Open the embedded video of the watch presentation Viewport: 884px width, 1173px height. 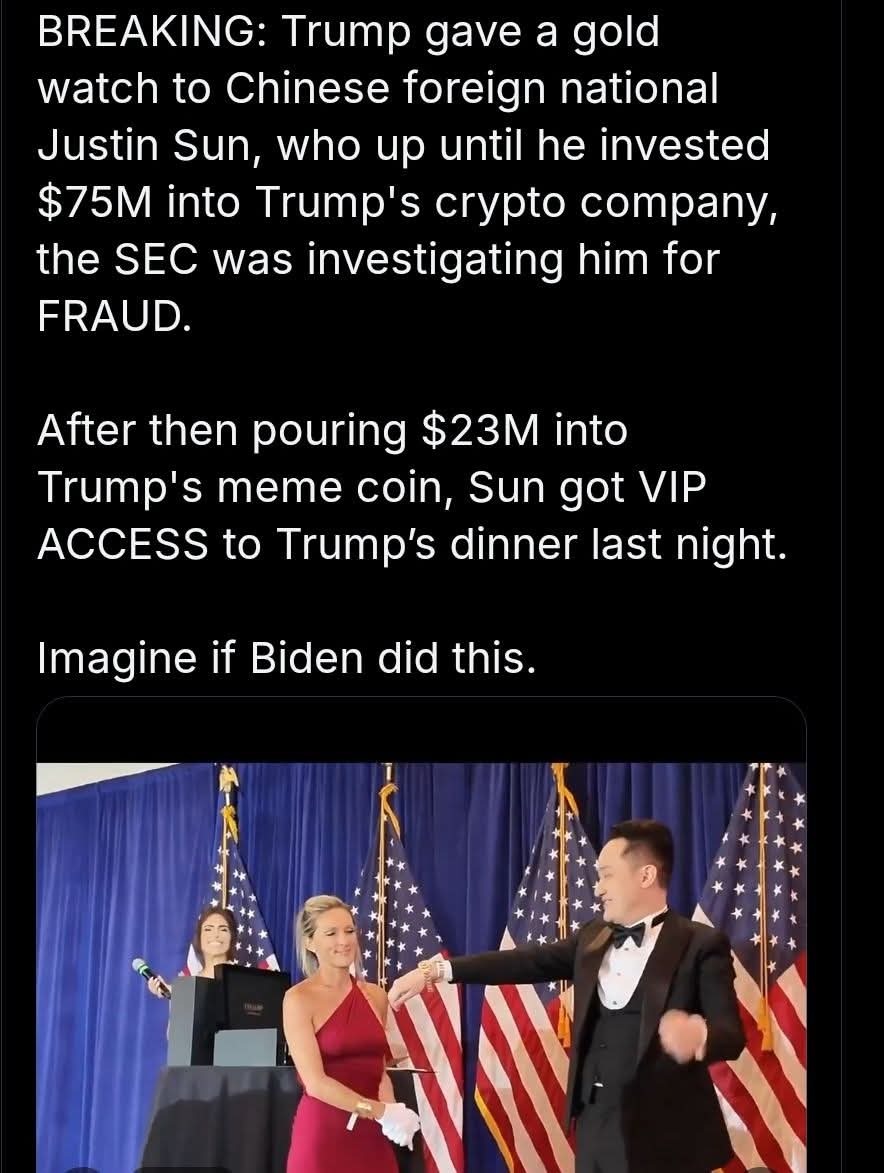(x=421, y=965)
